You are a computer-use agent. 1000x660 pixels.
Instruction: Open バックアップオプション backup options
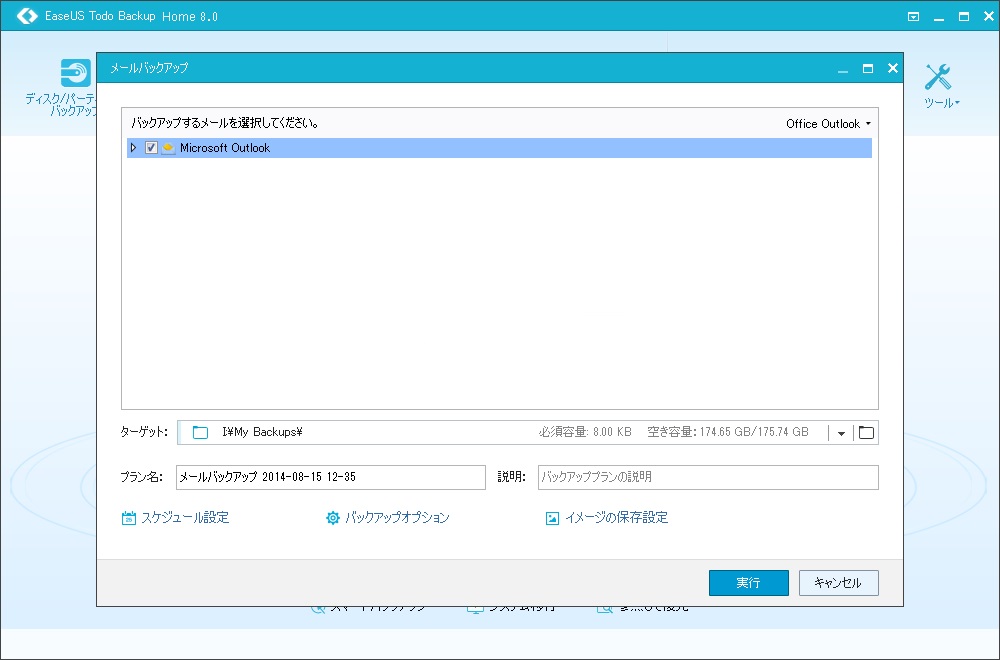click(x=388, y=518)
